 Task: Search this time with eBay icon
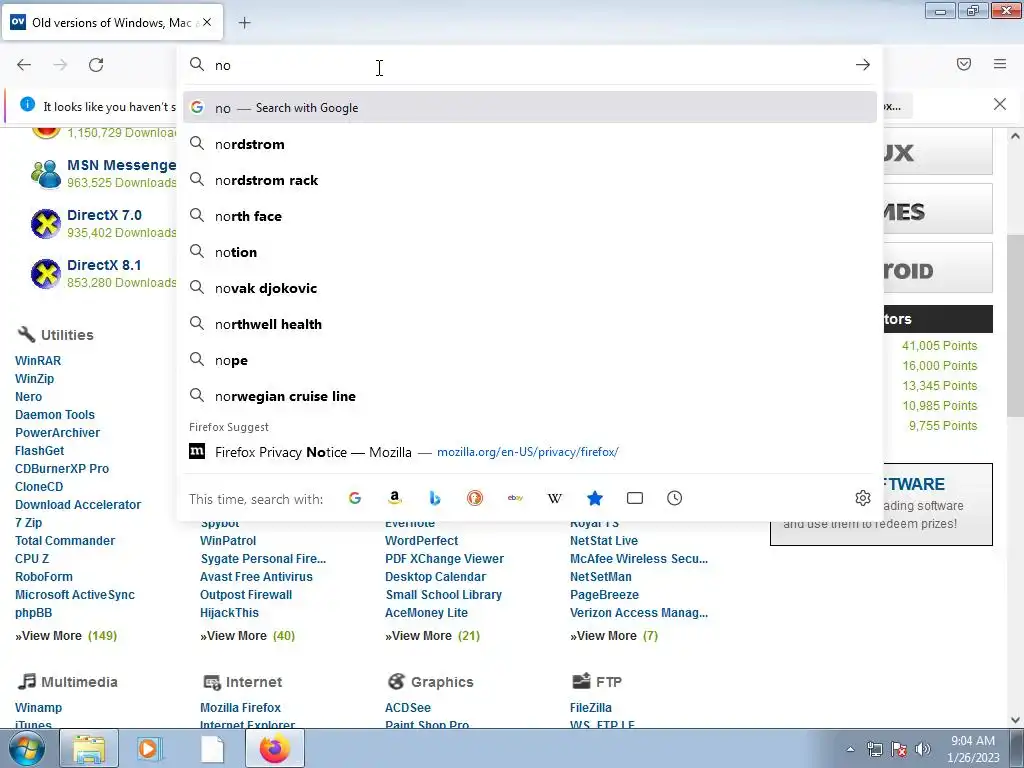point(515,498)
